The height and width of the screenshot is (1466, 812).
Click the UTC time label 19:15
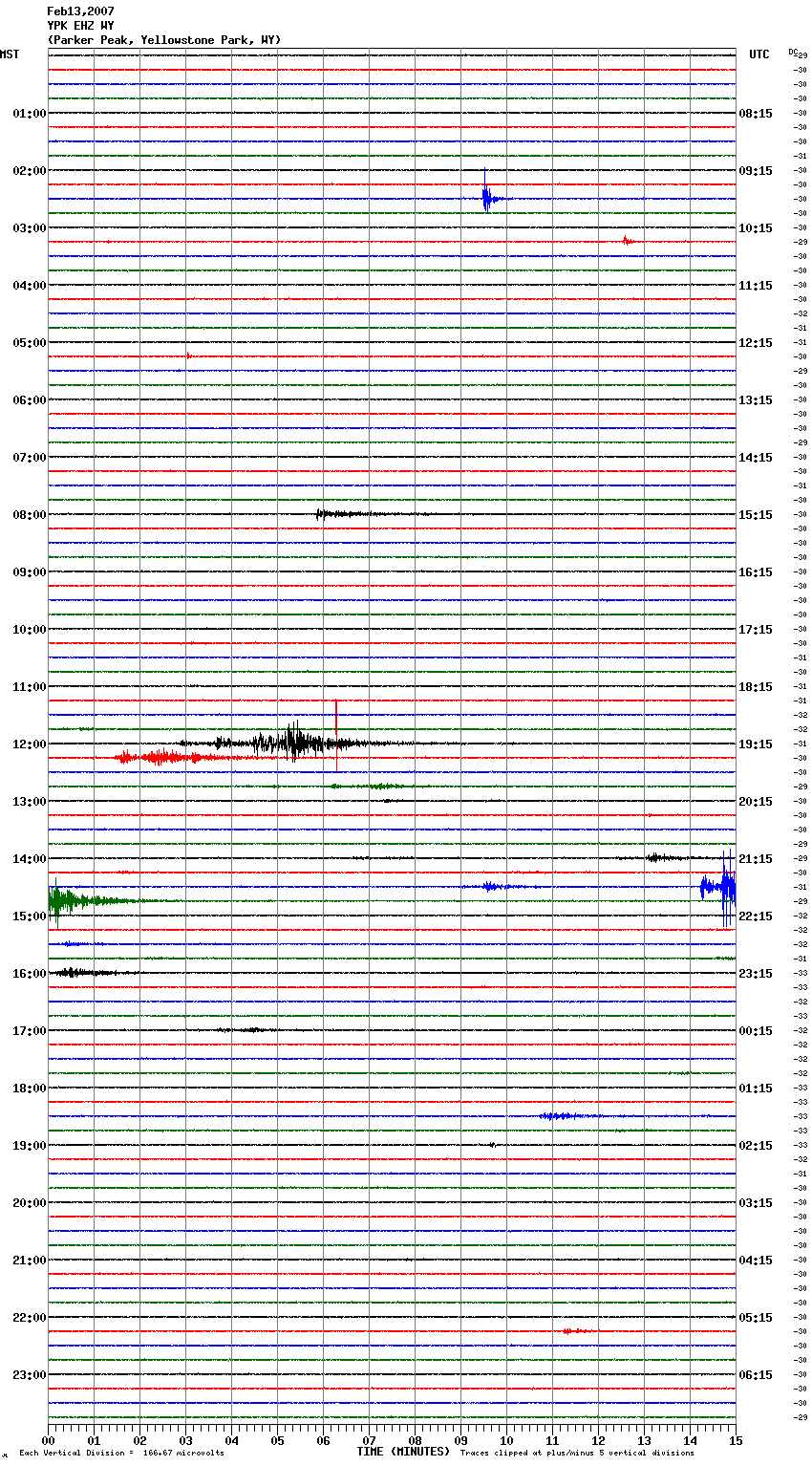click(756, 744)
